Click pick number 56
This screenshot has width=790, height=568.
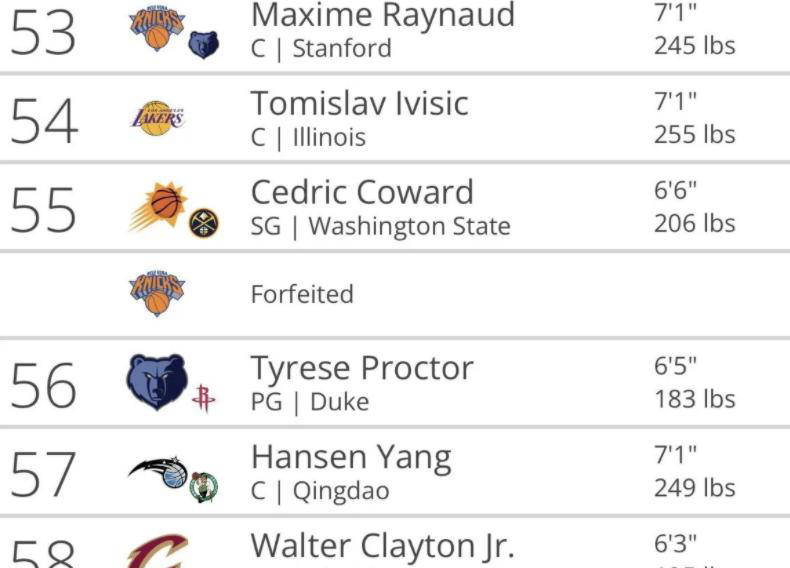click(43, 386)
